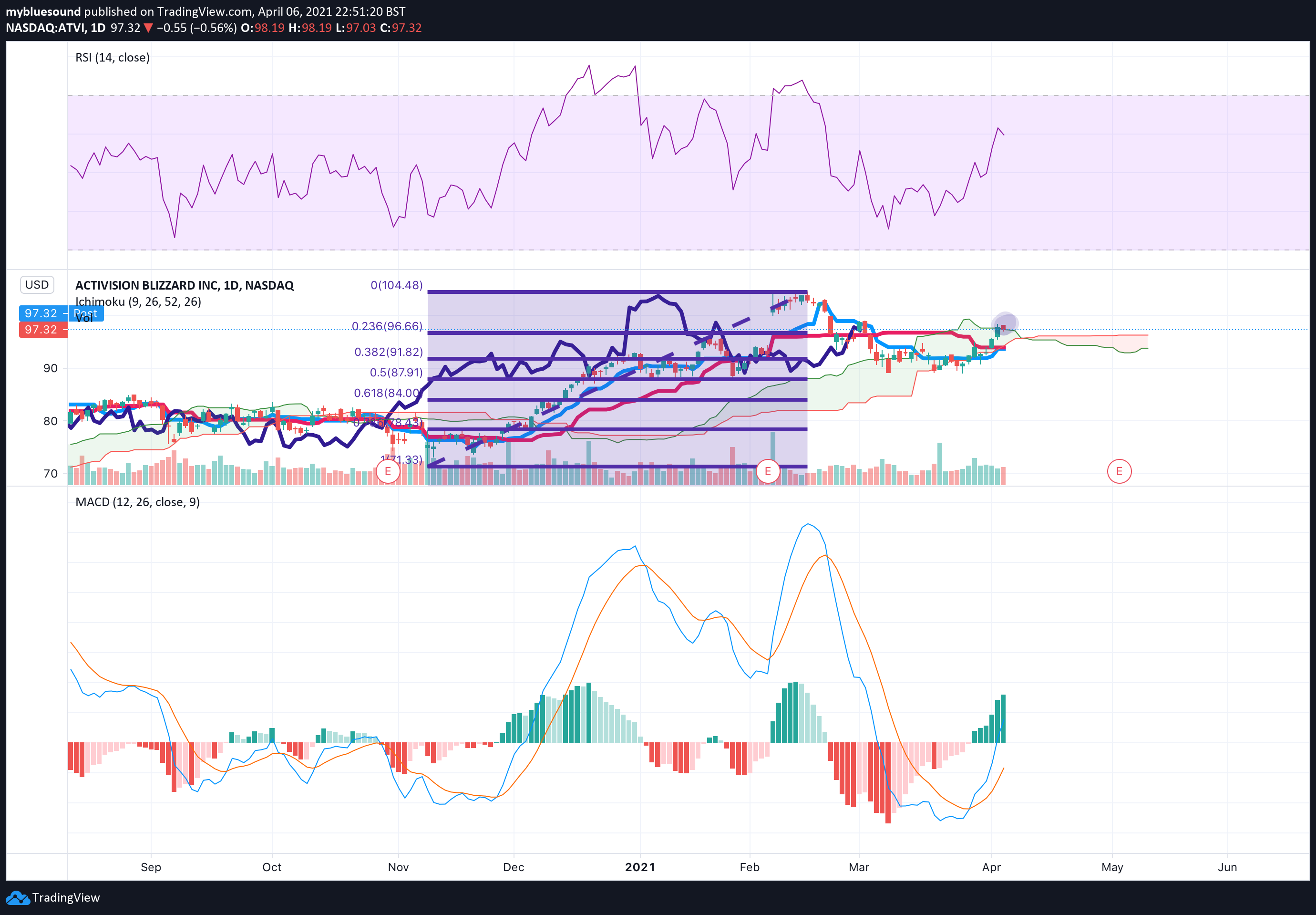The height and width of the screenshot is (915, 1316).
Task: Select the Ichimoku (9, 26, 52, 26) label
Action: (138, 302)
